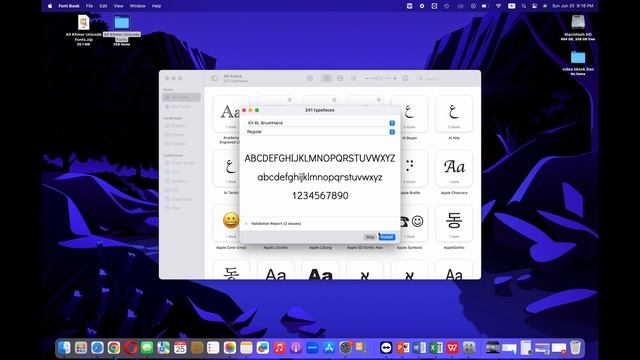Screen dimensions: 640x360
Task: Open the File menu
Action: tap(89, 6)
